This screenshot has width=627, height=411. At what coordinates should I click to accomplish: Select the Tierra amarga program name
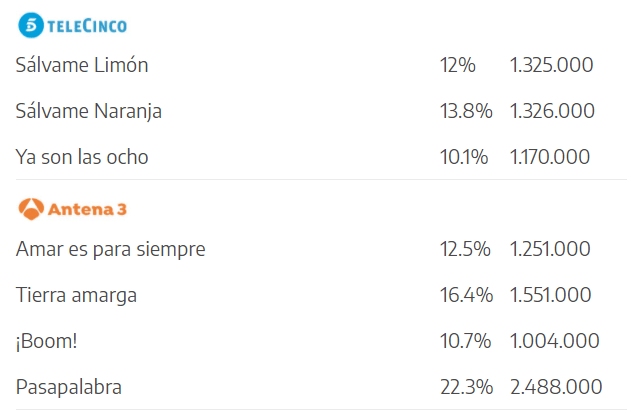coord(77,295)
